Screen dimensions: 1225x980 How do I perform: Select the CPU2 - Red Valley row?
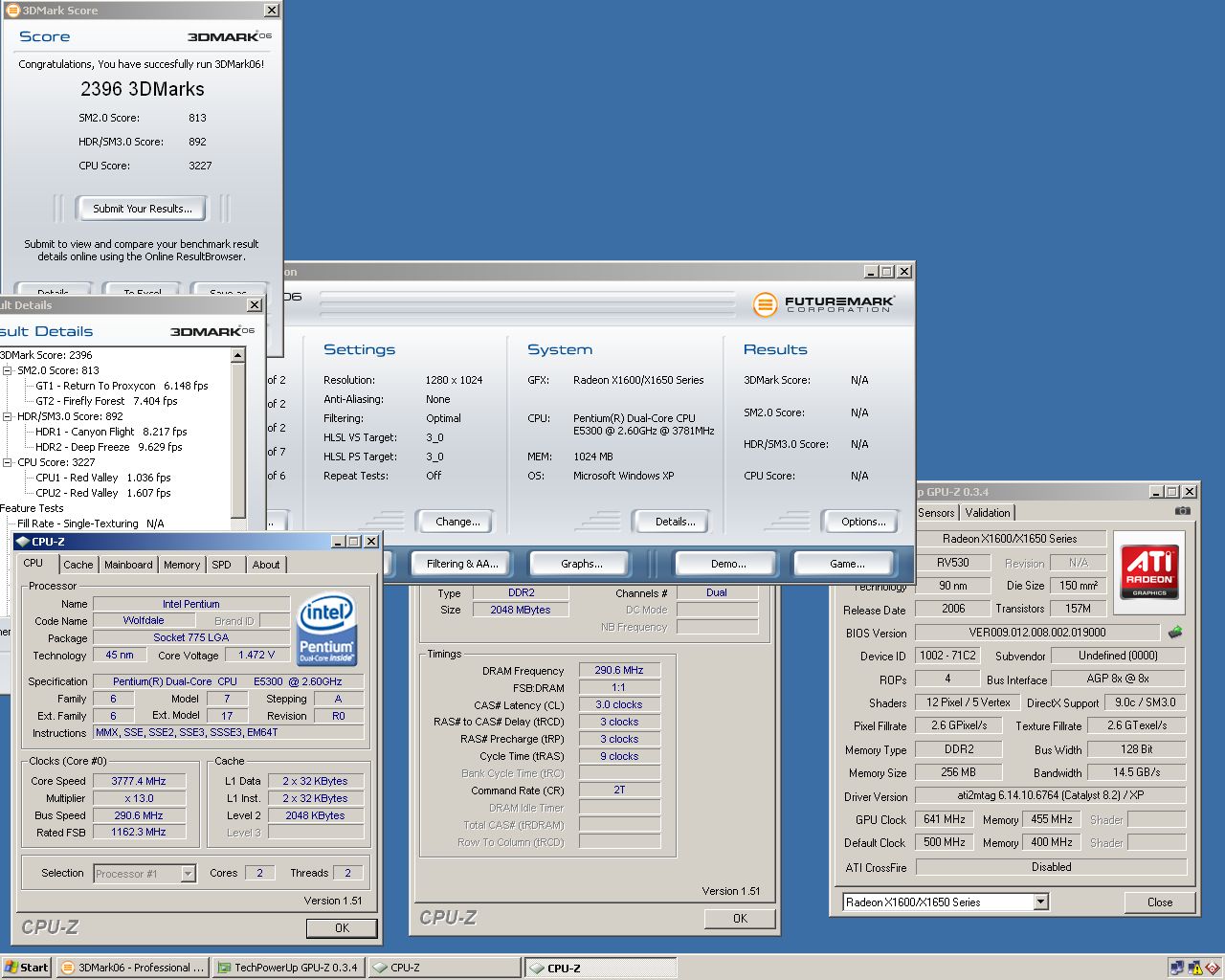103,493
